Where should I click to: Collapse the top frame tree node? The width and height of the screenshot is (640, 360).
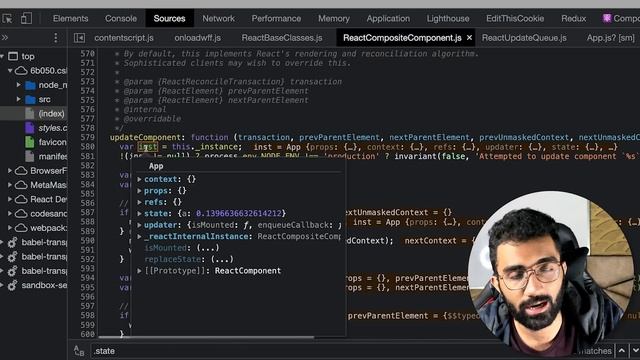point(2,56)
